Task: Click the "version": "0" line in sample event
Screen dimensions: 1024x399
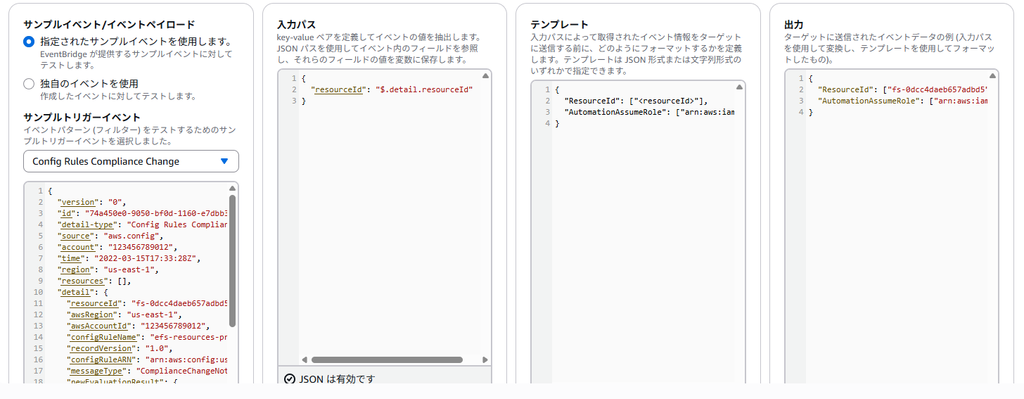Action: (92, 202)
